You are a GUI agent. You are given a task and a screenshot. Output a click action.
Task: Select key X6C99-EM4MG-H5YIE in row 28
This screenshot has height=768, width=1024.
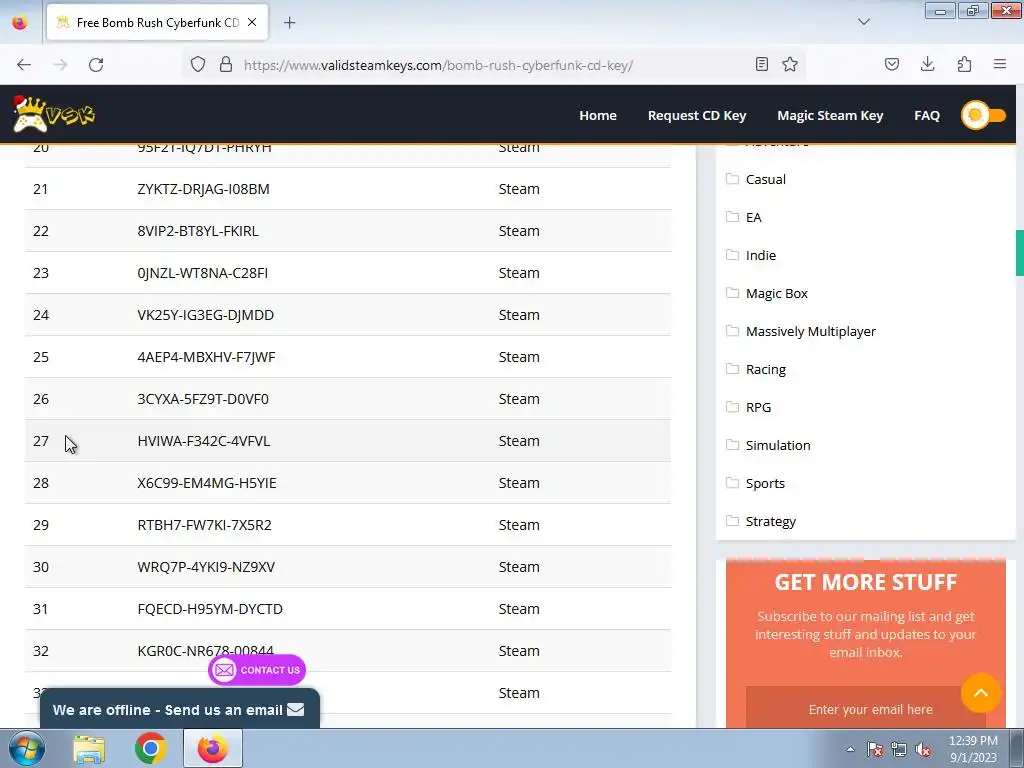[207, 483]
